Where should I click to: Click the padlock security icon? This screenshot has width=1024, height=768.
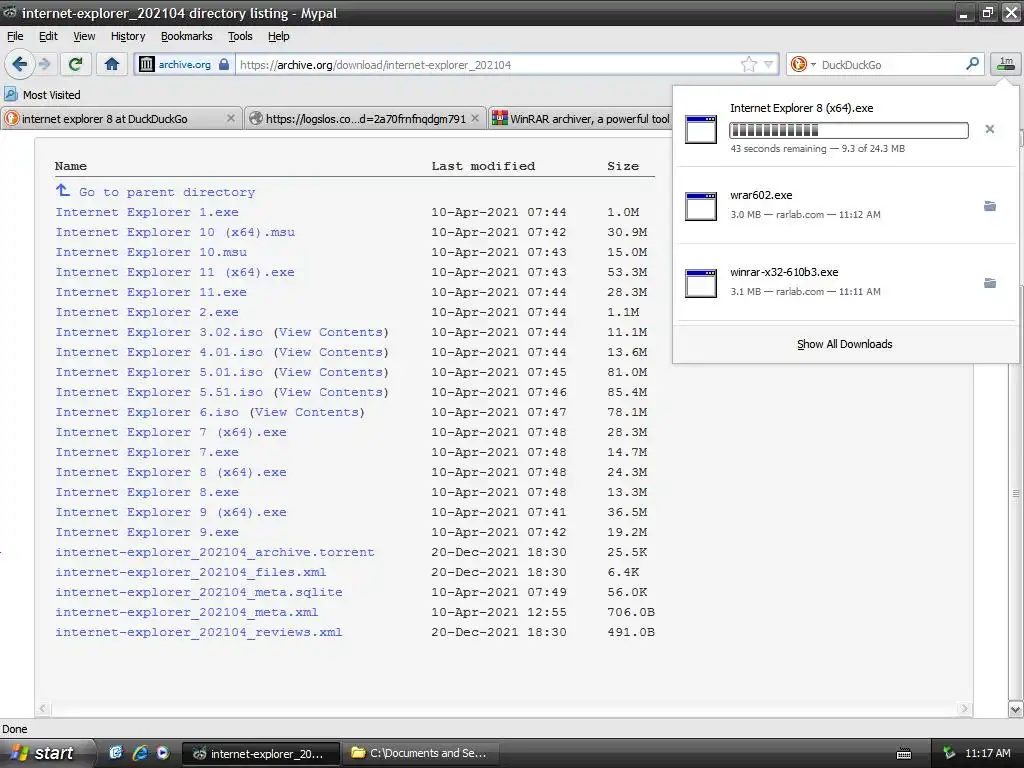pyautogui.click(x=224, y=64)
